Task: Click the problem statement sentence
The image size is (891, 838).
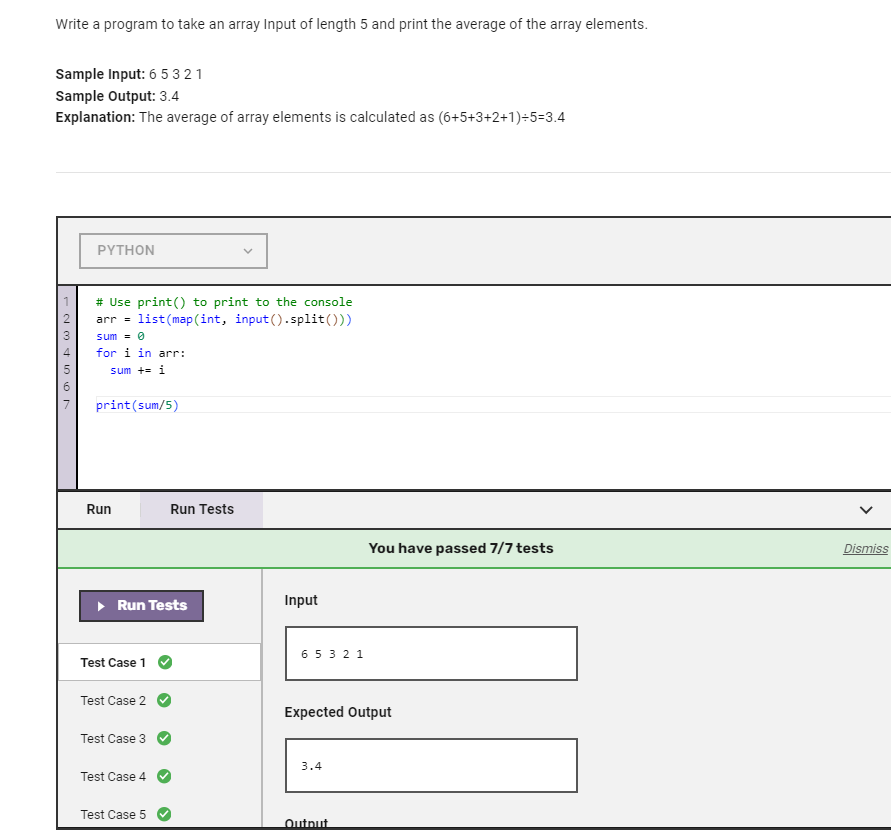Action: [352, 24]
